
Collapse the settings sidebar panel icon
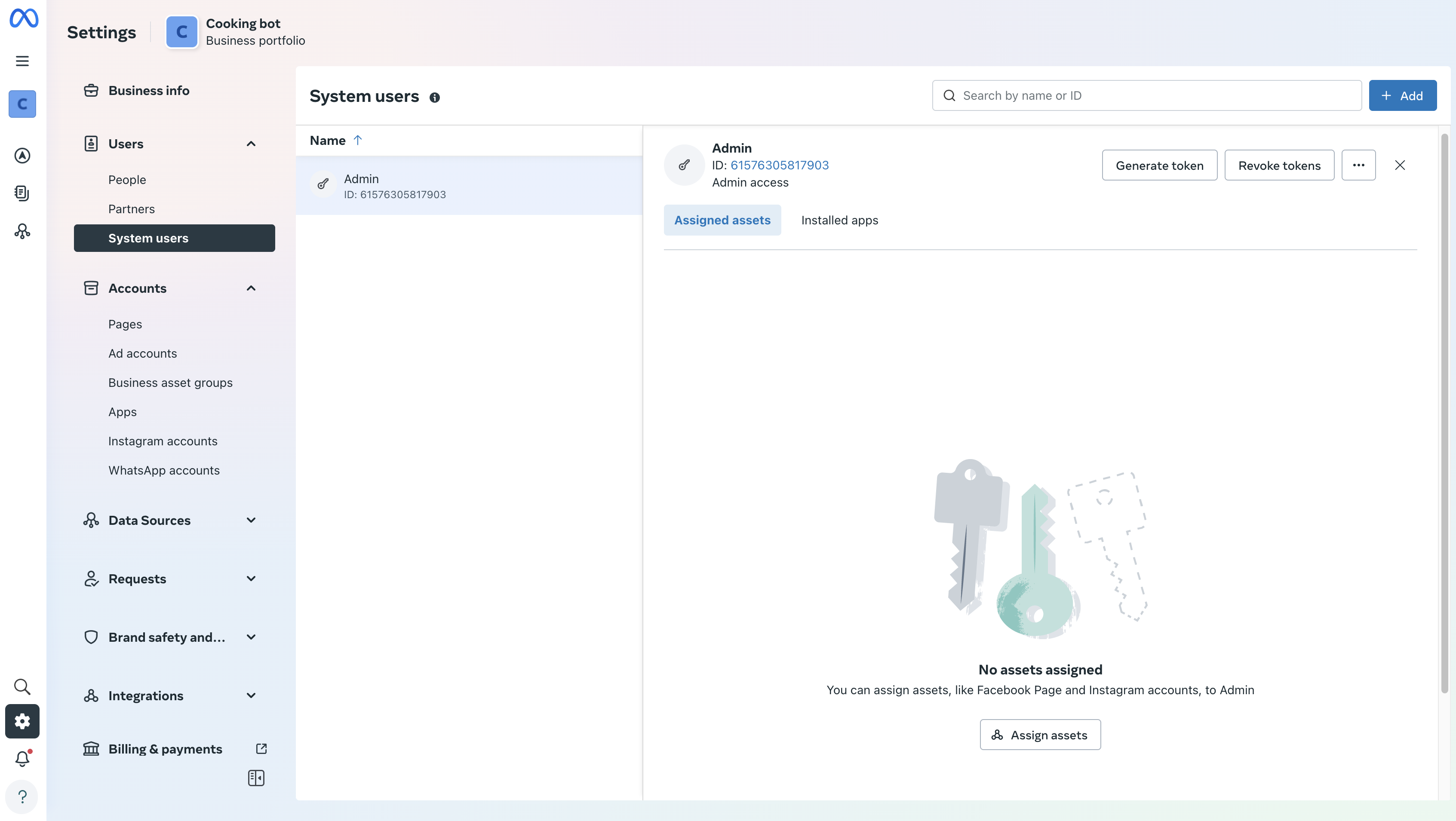256,778
